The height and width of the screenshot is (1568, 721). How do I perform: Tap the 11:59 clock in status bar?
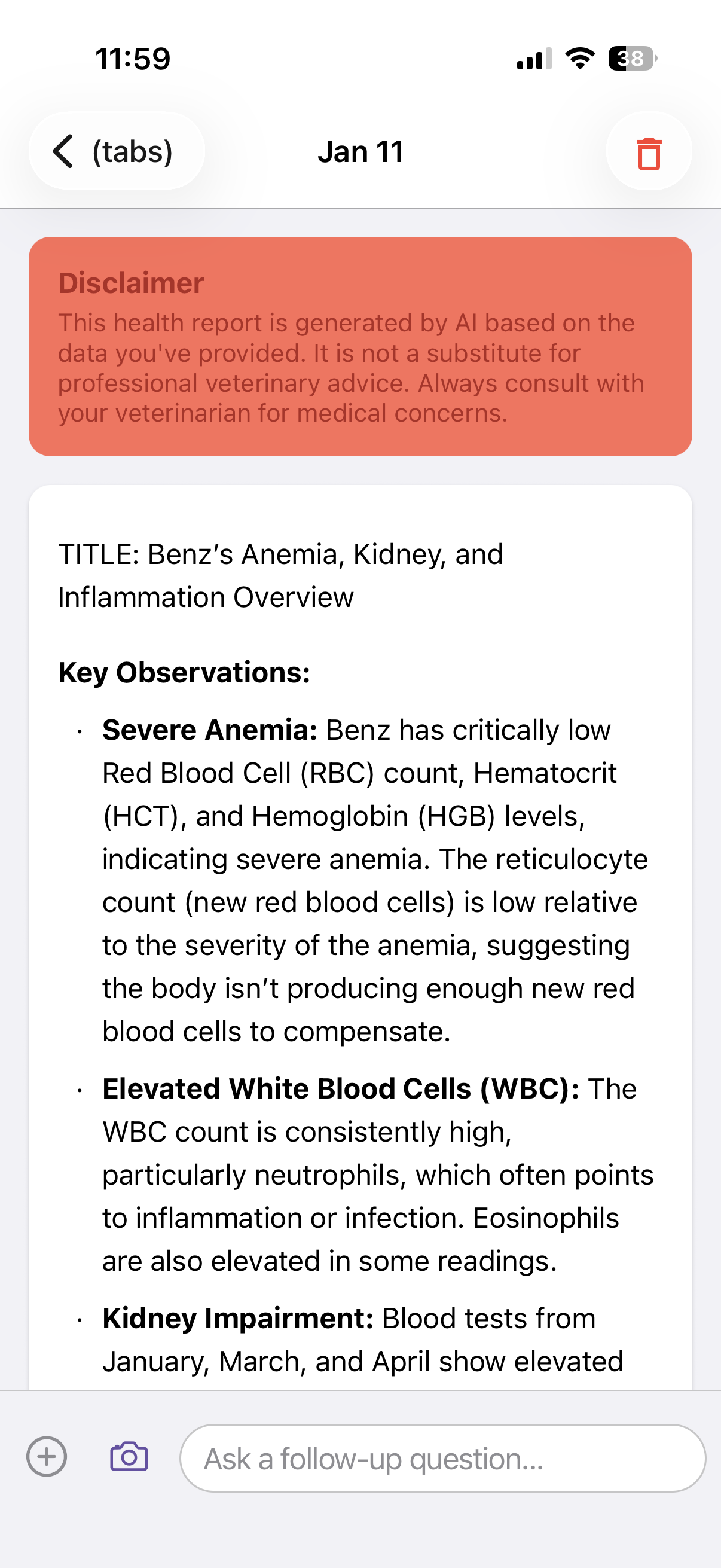133,59
